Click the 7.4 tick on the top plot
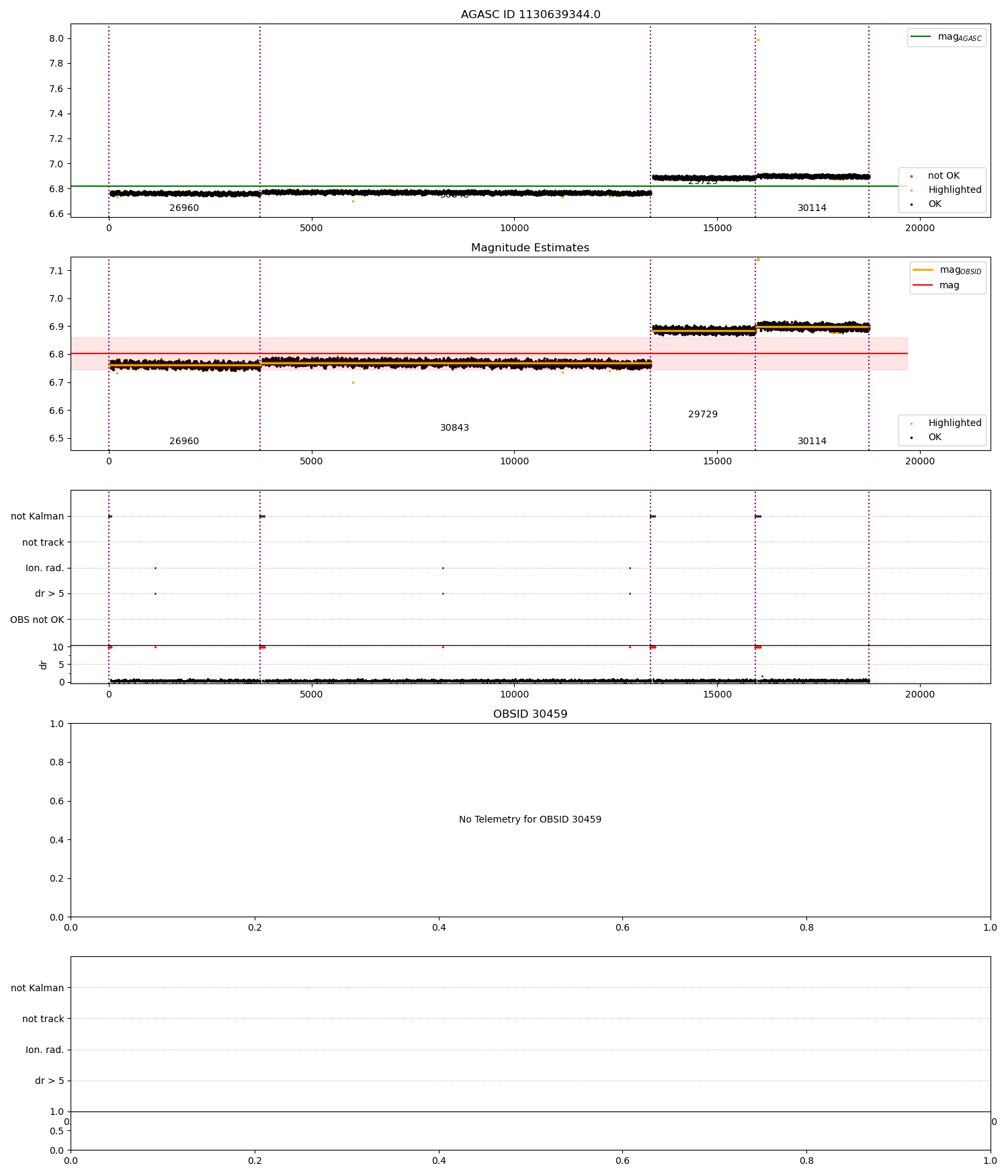The width and height of the screenshot is (1008, 1176). (56, 114)
